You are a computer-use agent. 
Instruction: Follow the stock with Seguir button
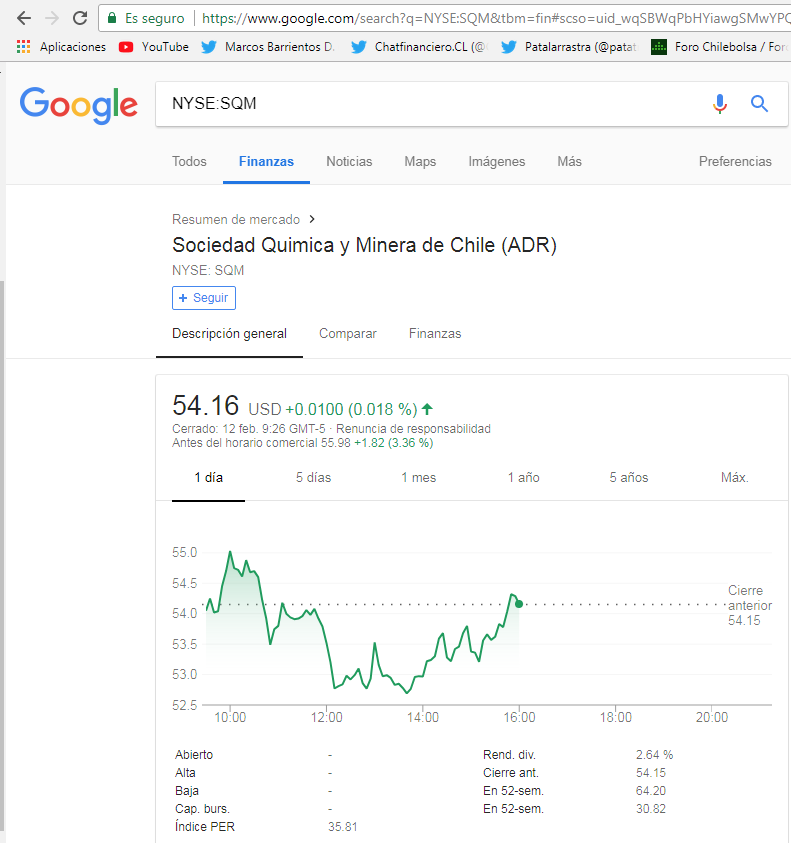click(x=204, y=298)
